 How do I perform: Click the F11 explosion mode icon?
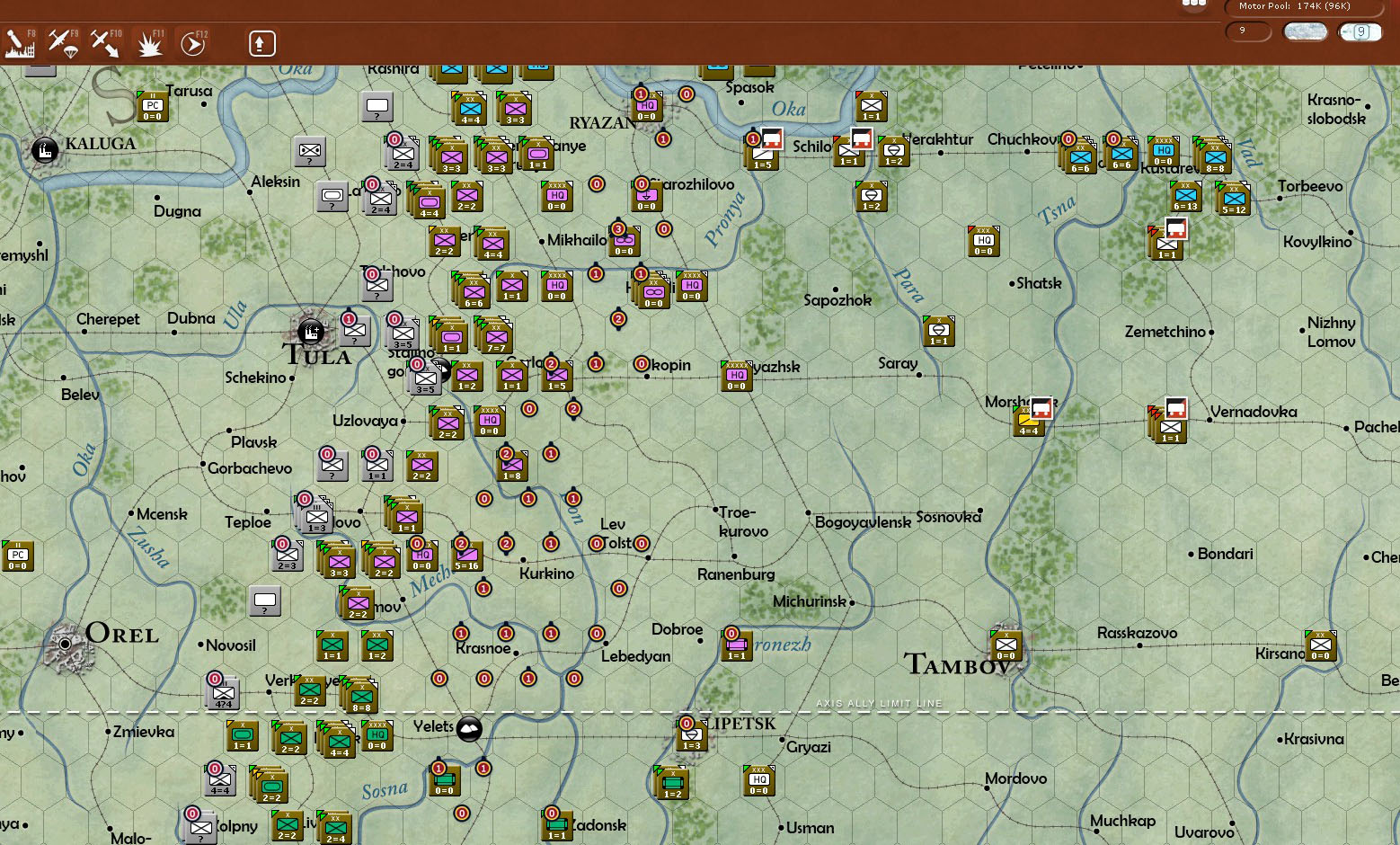(x=149, y=43)
